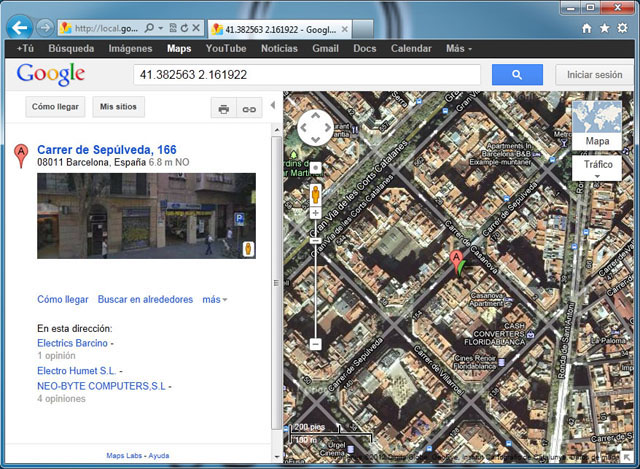The image size is (640, 469).
Task: Open browser Tools gear icon
Action: click(x=622, y=28)
